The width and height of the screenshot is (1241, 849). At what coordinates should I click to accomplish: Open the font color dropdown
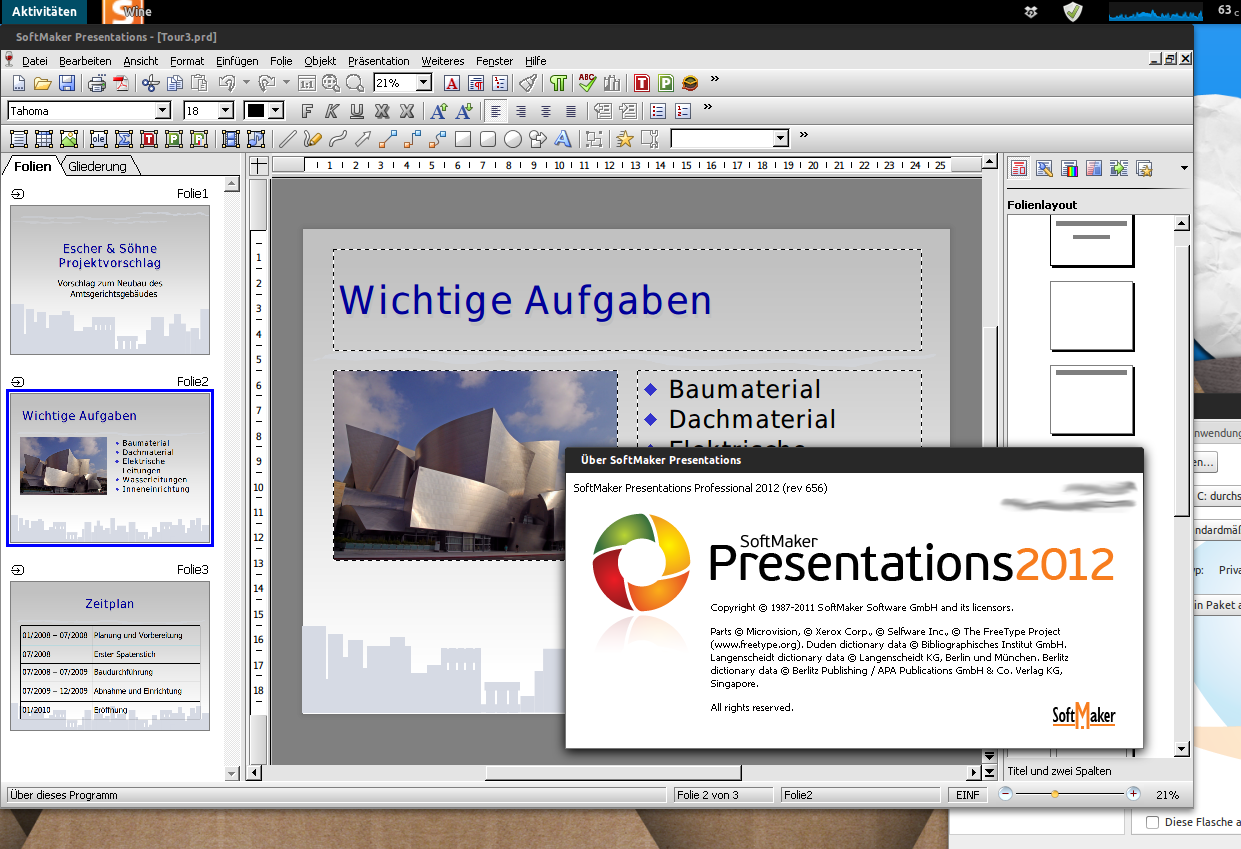click(277, 111)
